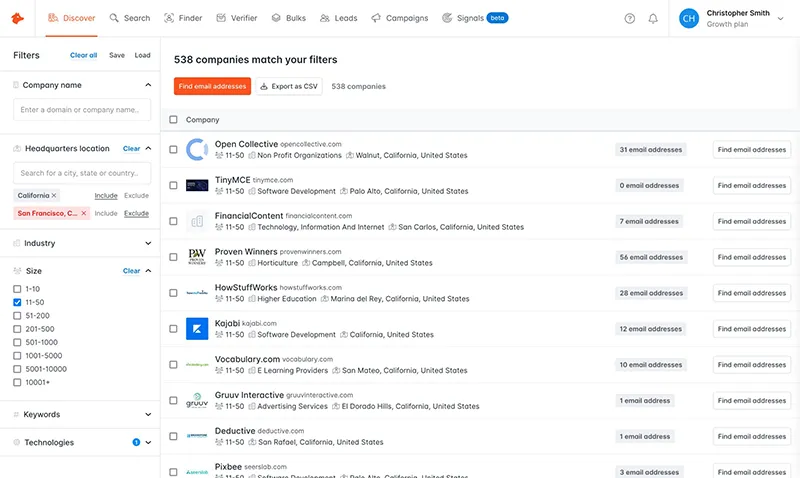
Task: Click the FinancialContent placeholder logo
Action: coord(197,221)
